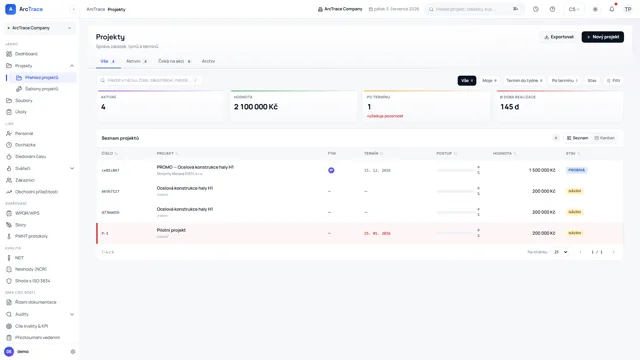640x360 pixels.
Task: Switch to the Vše tab
Action: pos(108,61)
